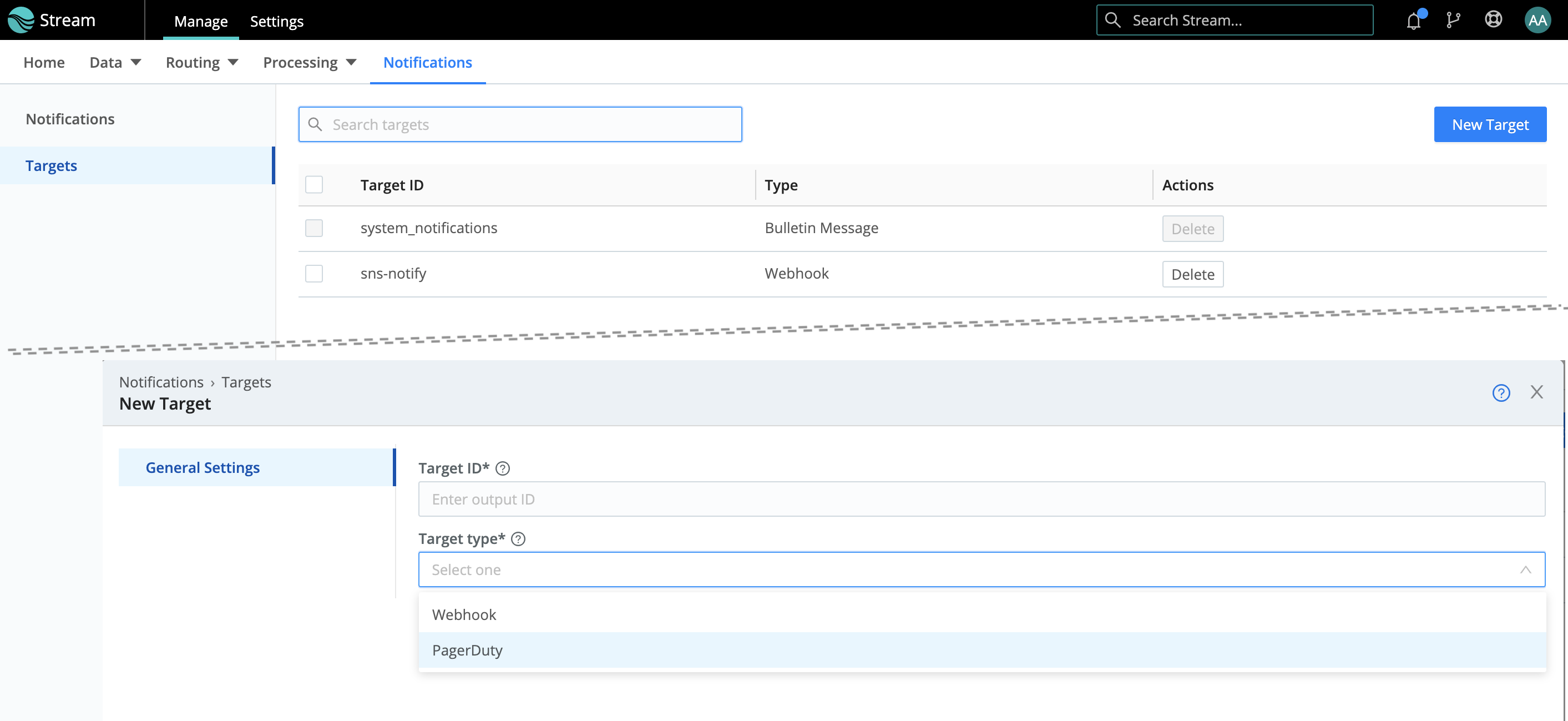
Task: Click the Bulletin Message type cell
Action: [x=821, y=228]
